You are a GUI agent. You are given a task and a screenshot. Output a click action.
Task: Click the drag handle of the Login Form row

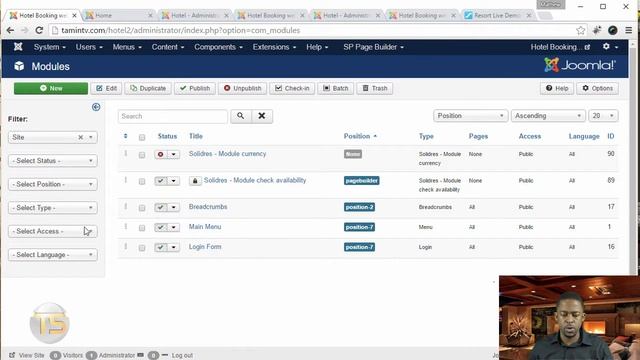(x=126, y=247)
